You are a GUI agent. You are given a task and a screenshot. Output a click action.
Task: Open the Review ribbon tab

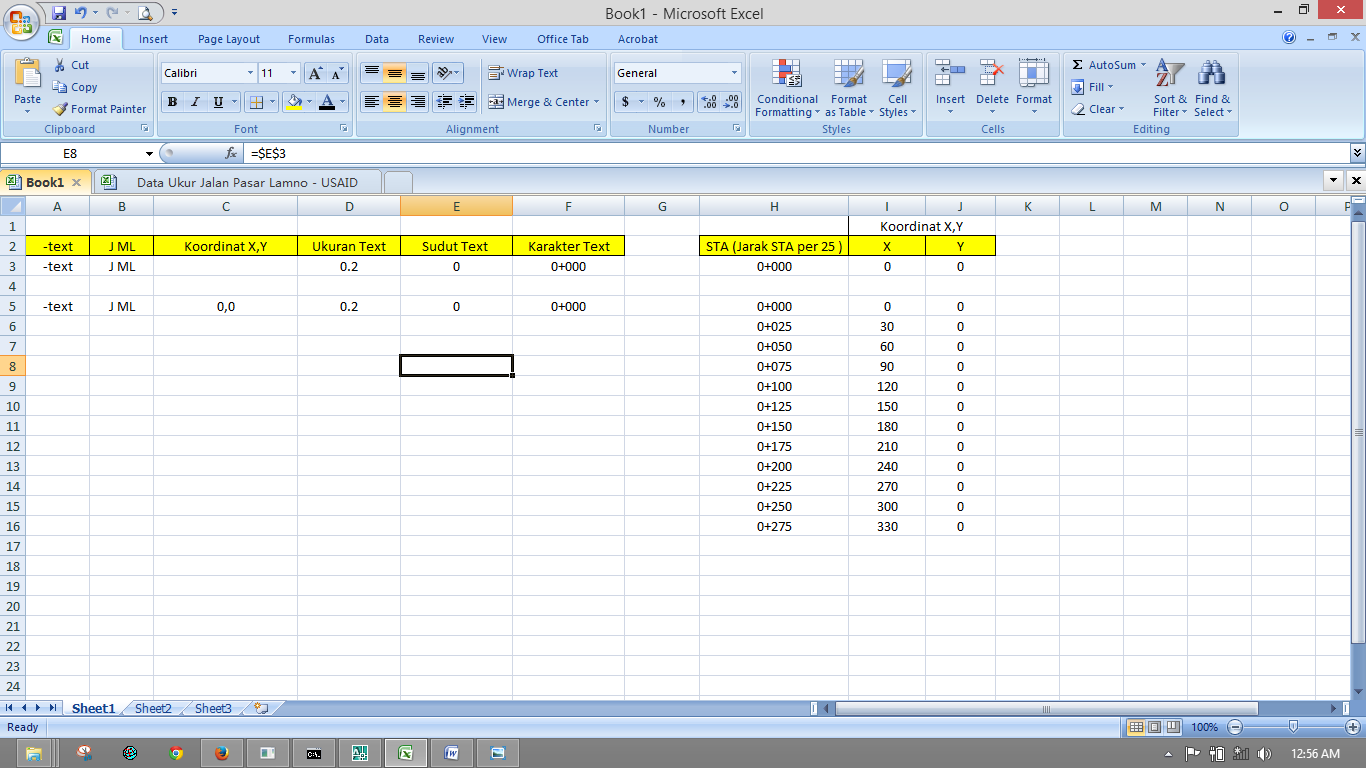[436, 39]
